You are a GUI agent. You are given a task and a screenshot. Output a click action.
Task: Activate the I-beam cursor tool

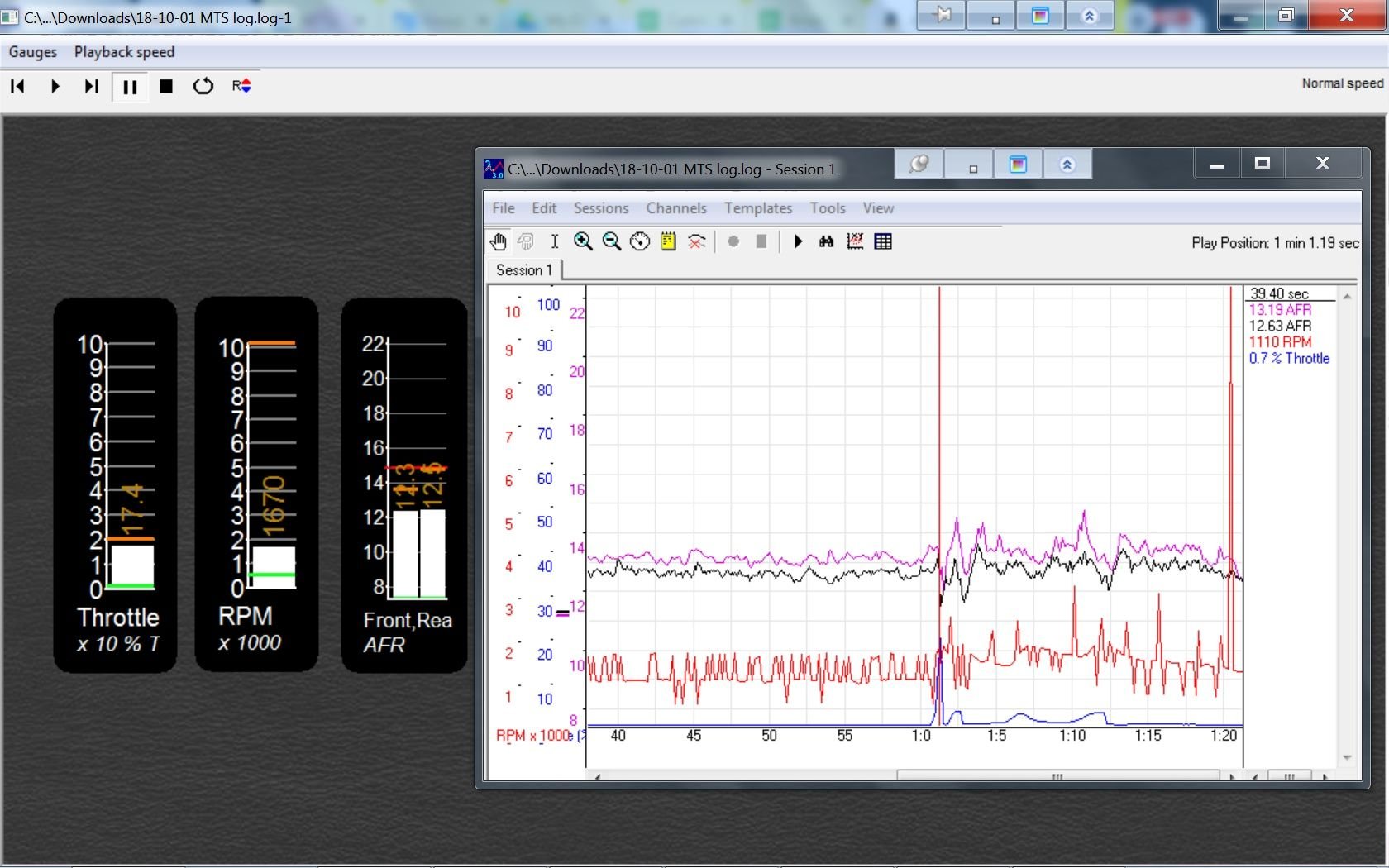click(554, 241)
